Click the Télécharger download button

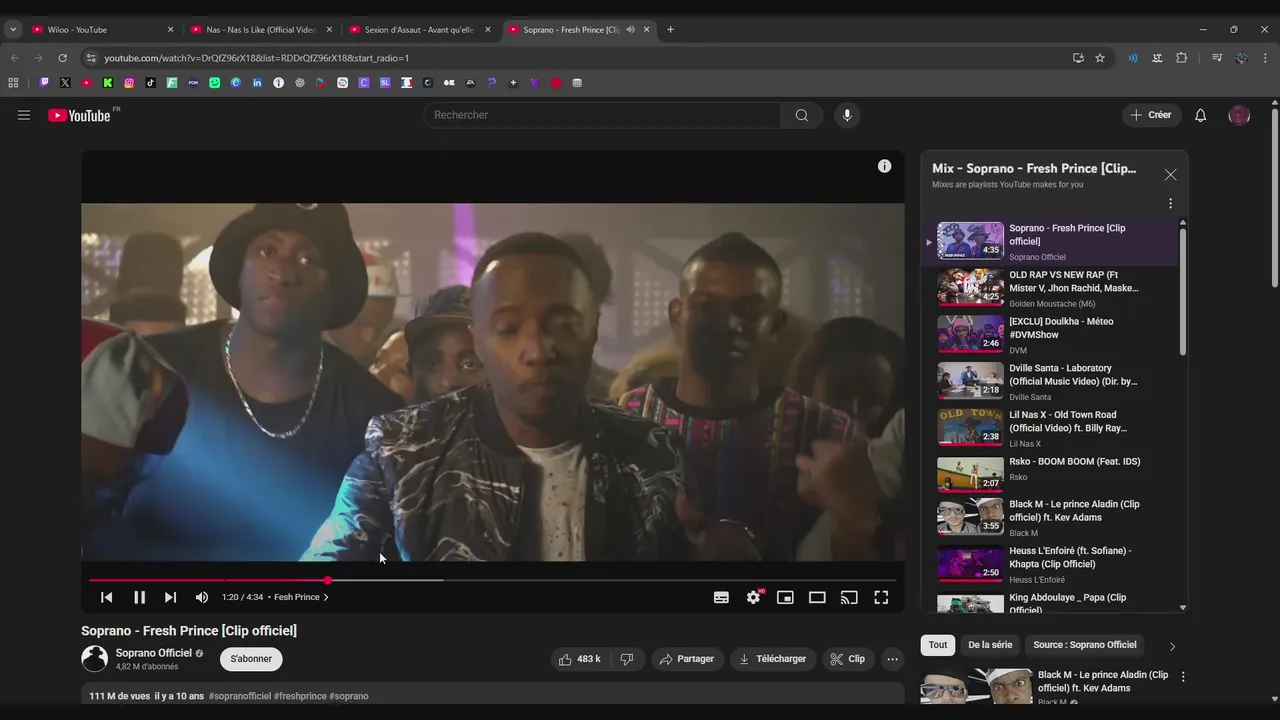tap(772, 659)
